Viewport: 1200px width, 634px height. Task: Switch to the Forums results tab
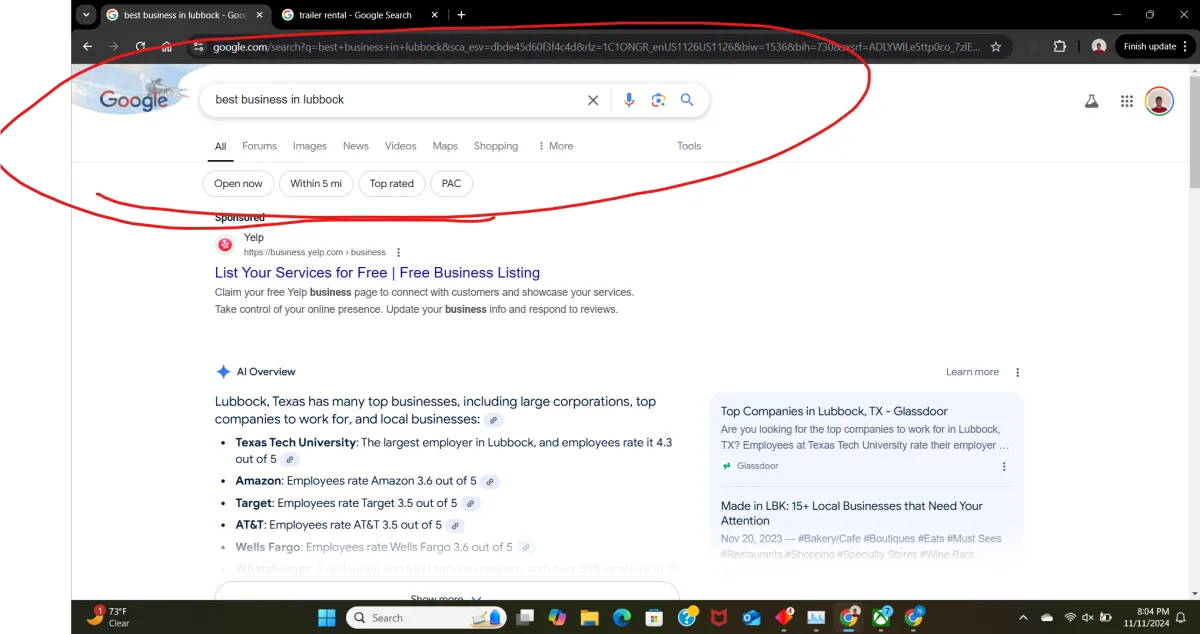pos(259,146)
